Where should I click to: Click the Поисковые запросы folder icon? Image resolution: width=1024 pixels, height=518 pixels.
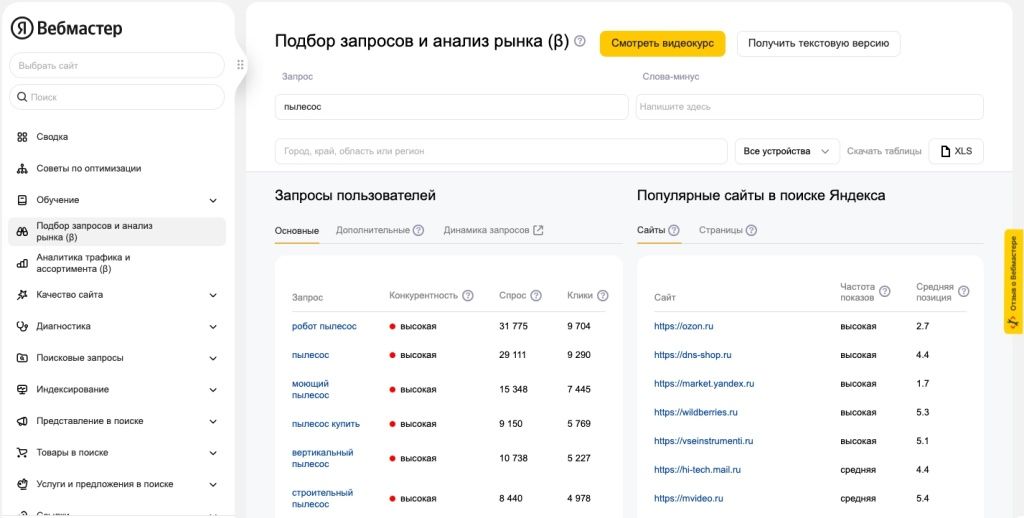(x=22, y=358)
